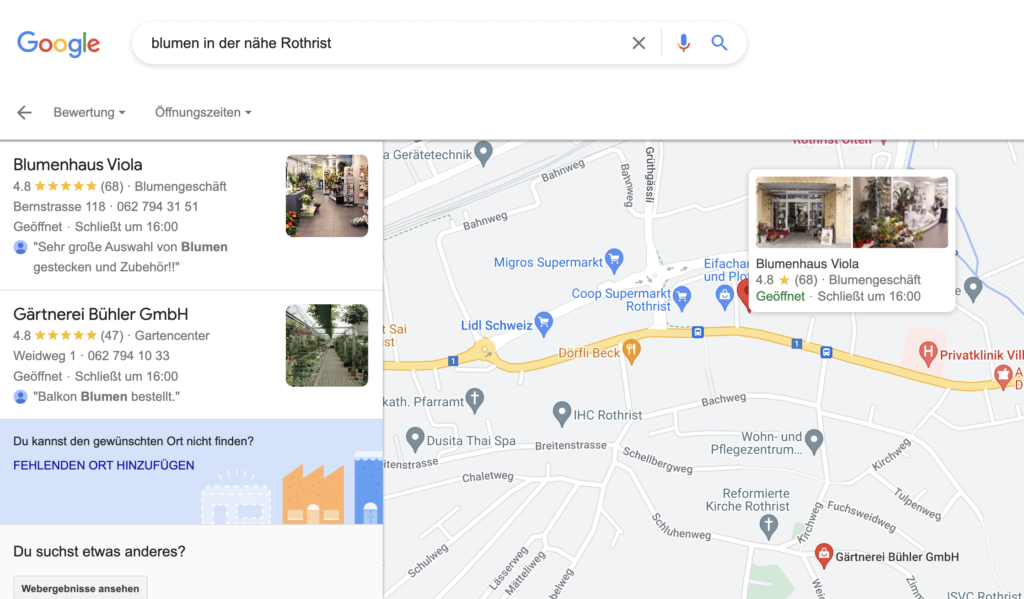Open flower display photo in map popup
1024x599 pixels.
tap(901, 212)
